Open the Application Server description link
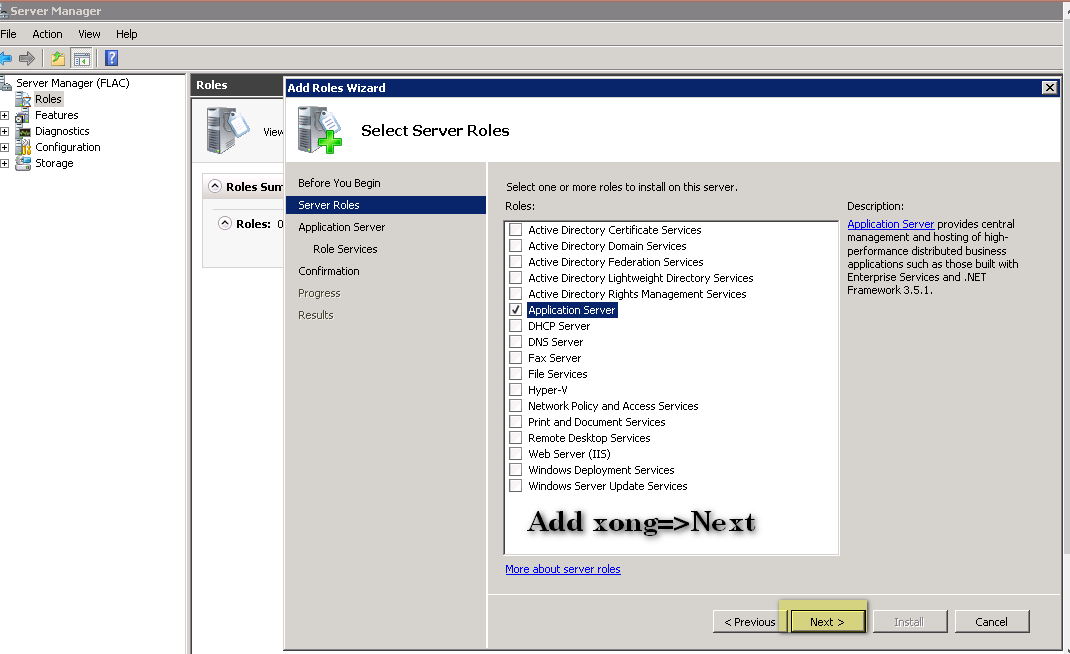Viewport: 1070px width, 654px height. click(x=891, y=224)
